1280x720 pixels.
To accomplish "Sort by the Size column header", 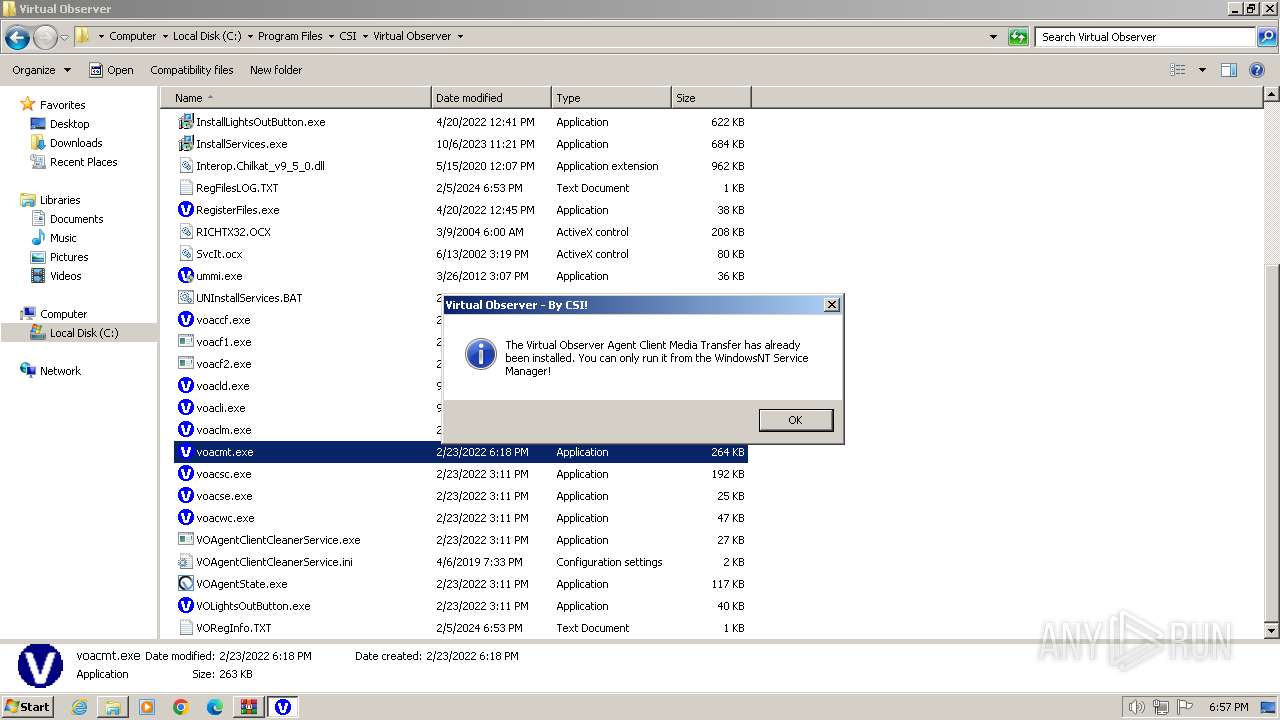I will tap(711, 98).
